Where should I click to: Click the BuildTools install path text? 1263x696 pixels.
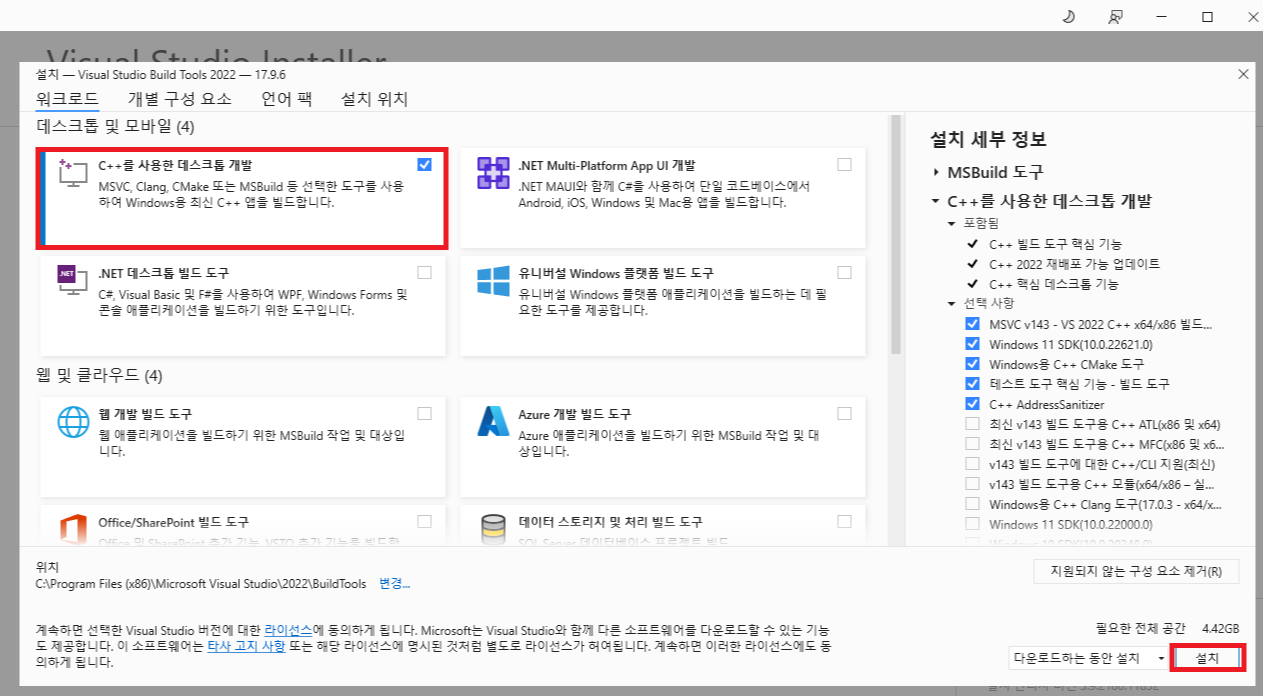[200, 583]
